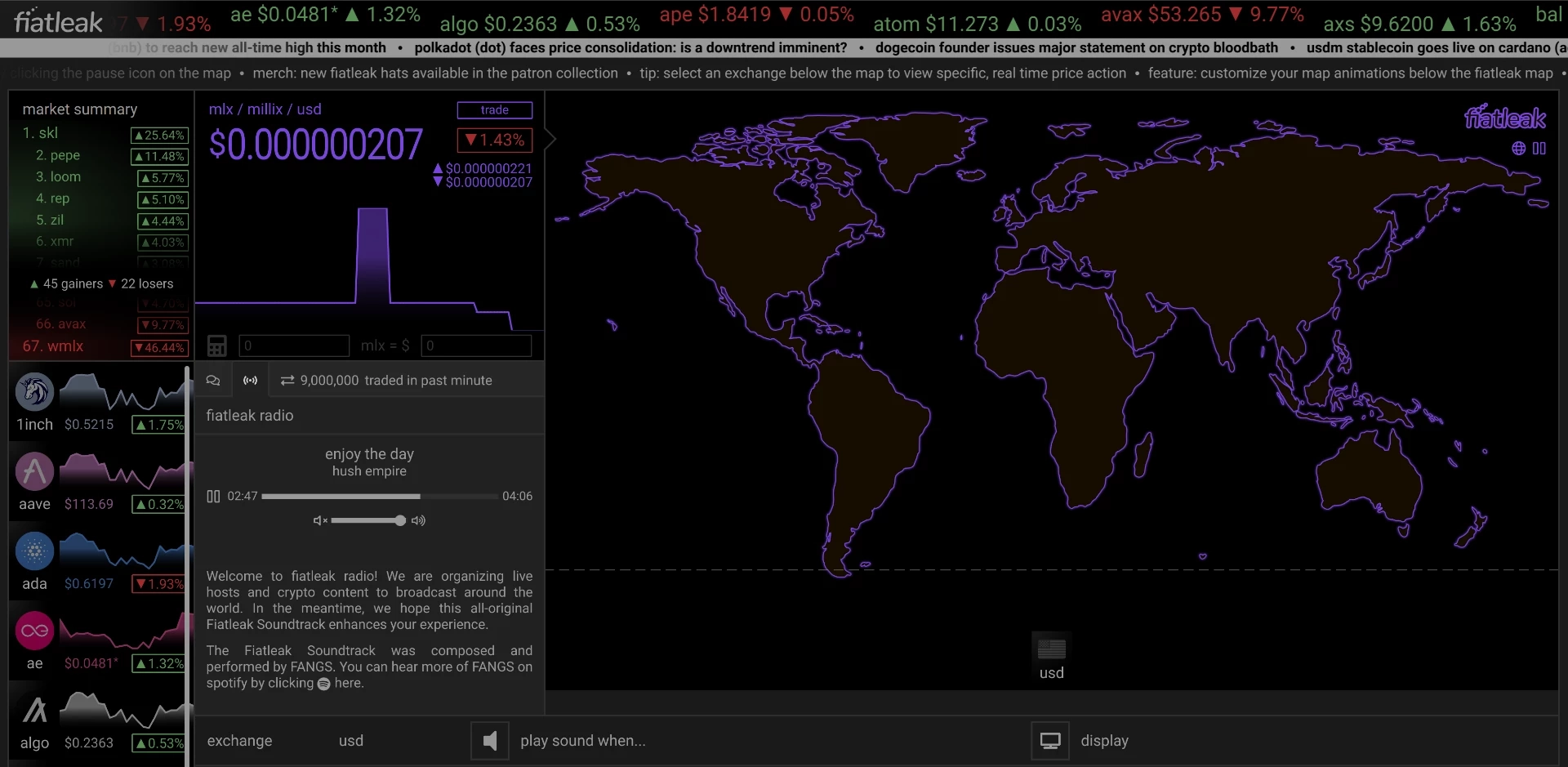The width and height of the screenshot is (1568, 767).
Task: Click the globe icon on the map
Action: (x=1518, y=149)
